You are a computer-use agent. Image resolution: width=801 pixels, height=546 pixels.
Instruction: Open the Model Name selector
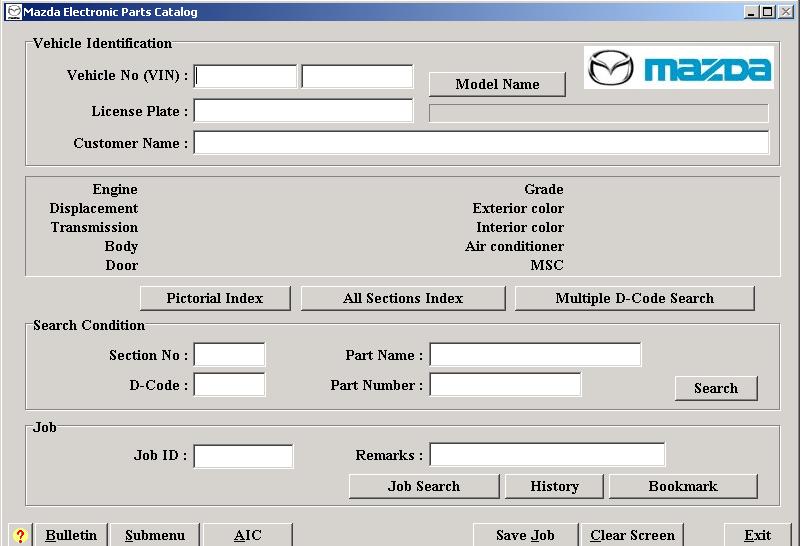(497, 84)
